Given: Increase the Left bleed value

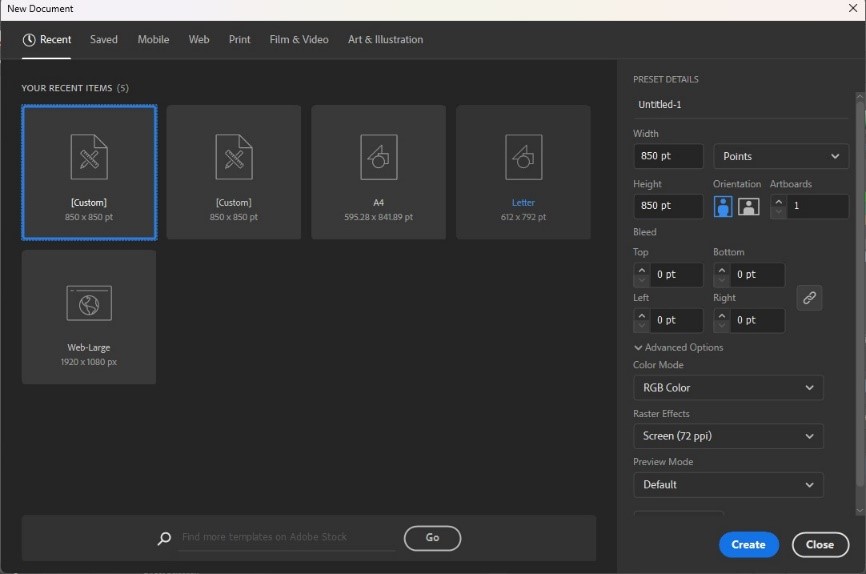Looking at the screenshot, I should pyautogui.click(x=641, y=316).
